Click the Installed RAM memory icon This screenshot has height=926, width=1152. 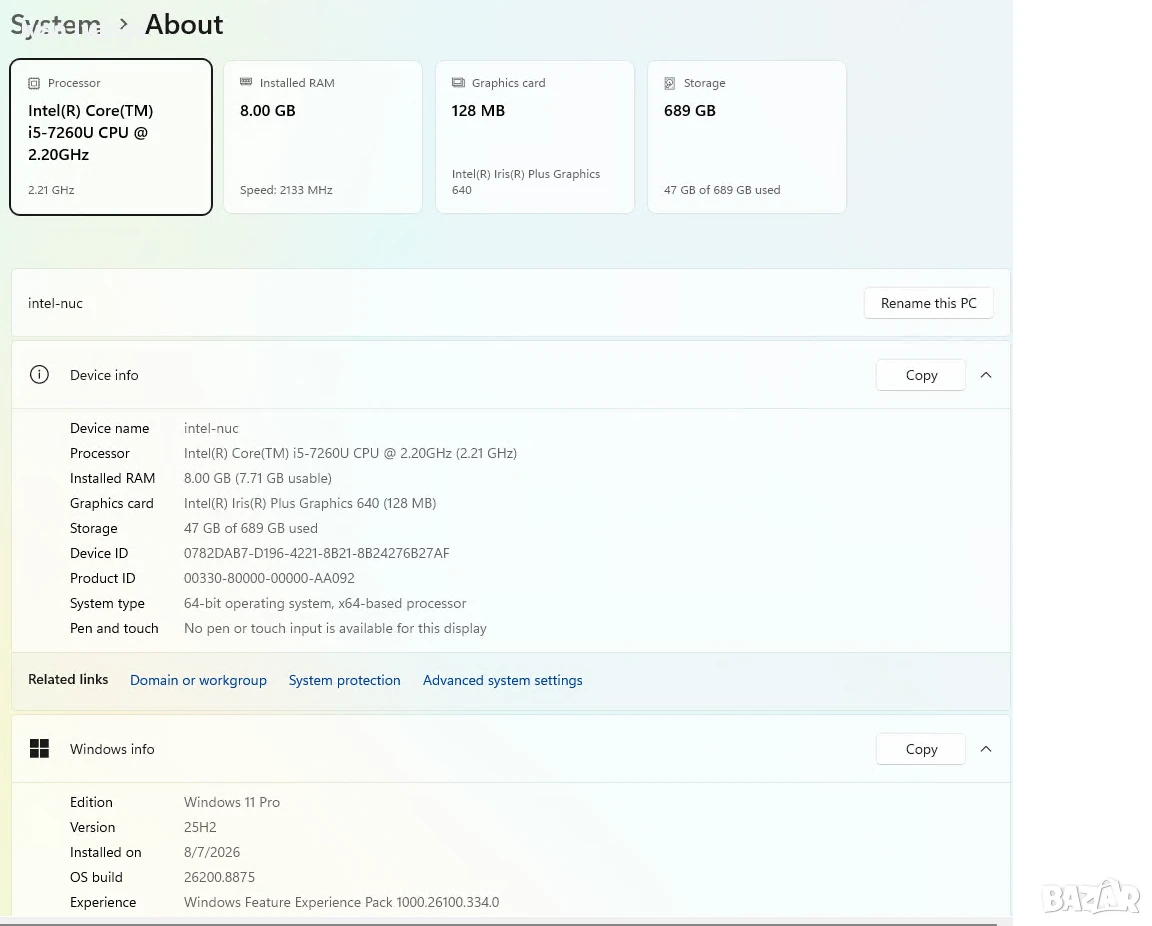[246, 82]
